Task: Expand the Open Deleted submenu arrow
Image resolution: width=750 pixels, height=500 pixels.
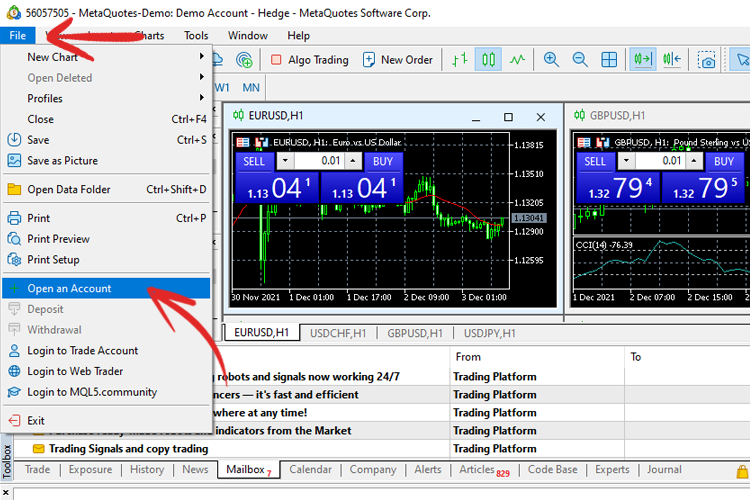Action: (x=201, y=77)
